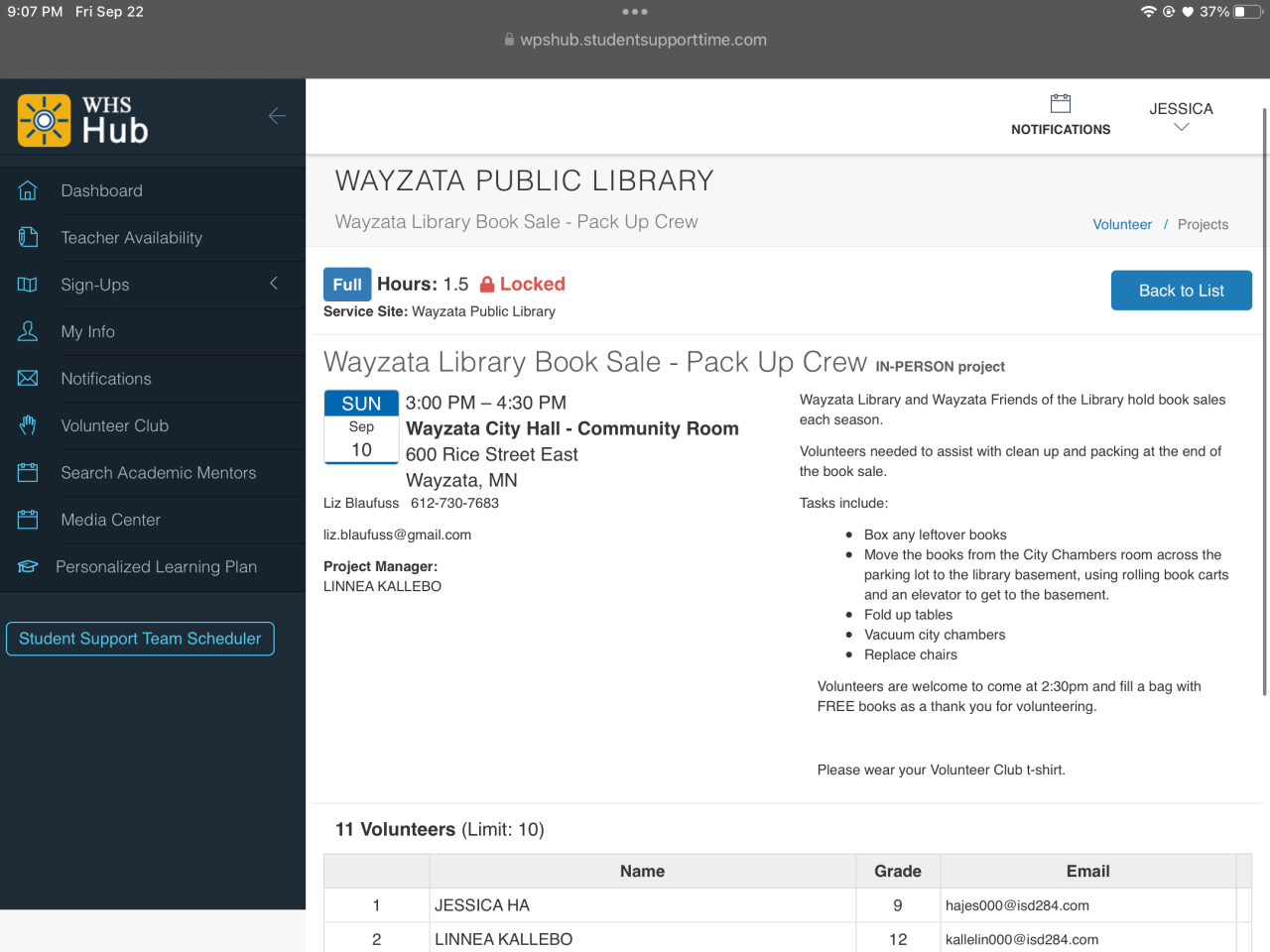The width and height of the screenshot is (1270, 952).
Task: Click the My Info person icon
Action: 28,331
